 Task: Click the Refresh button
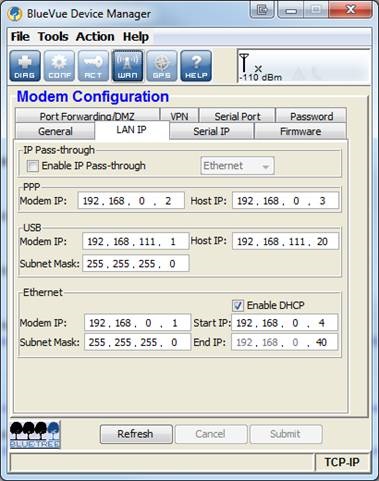coord(136,434)
